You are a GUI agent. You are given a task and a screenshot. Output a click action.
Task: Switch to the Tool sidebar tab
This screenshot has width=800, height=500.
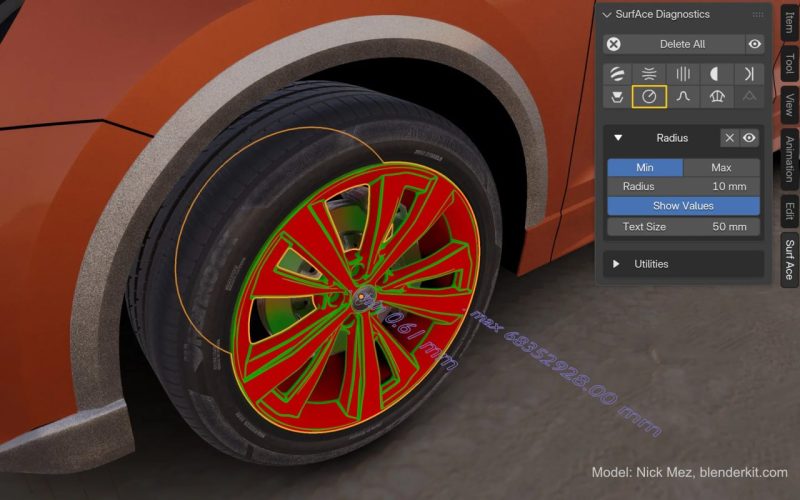pos(789,64)
